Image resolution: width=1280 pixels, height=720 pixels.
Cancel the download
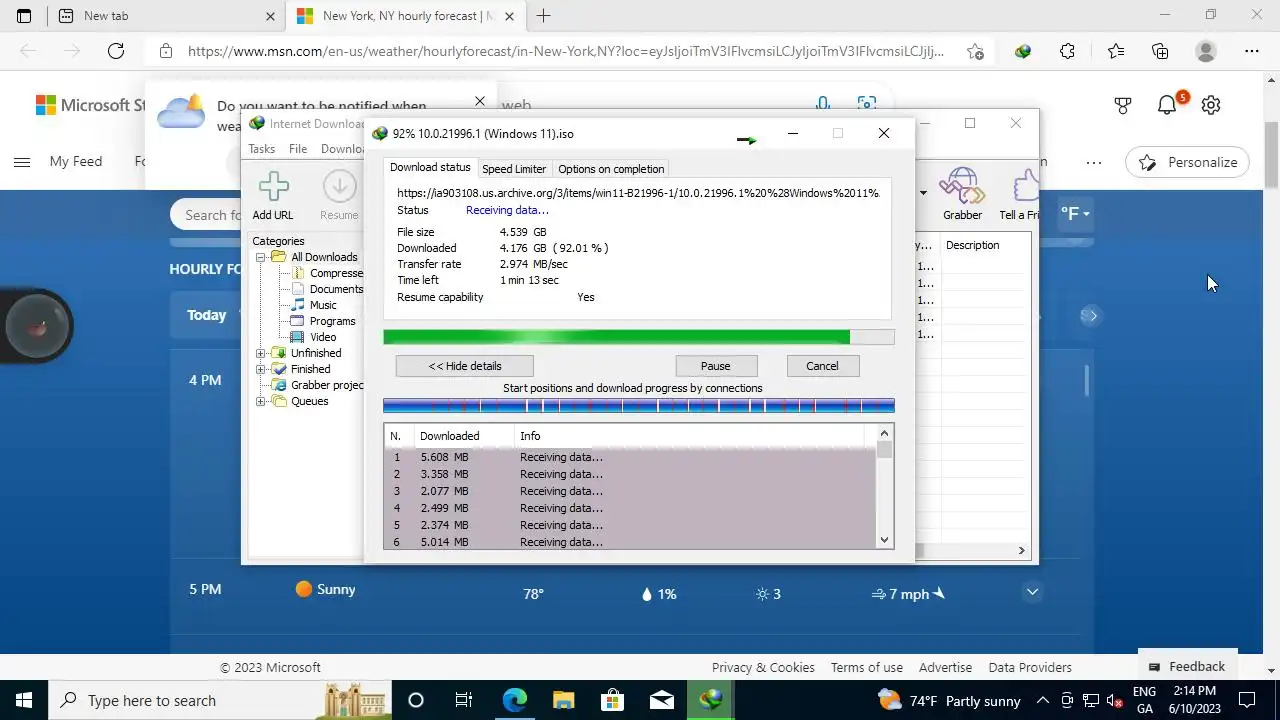tap(822, 366)
